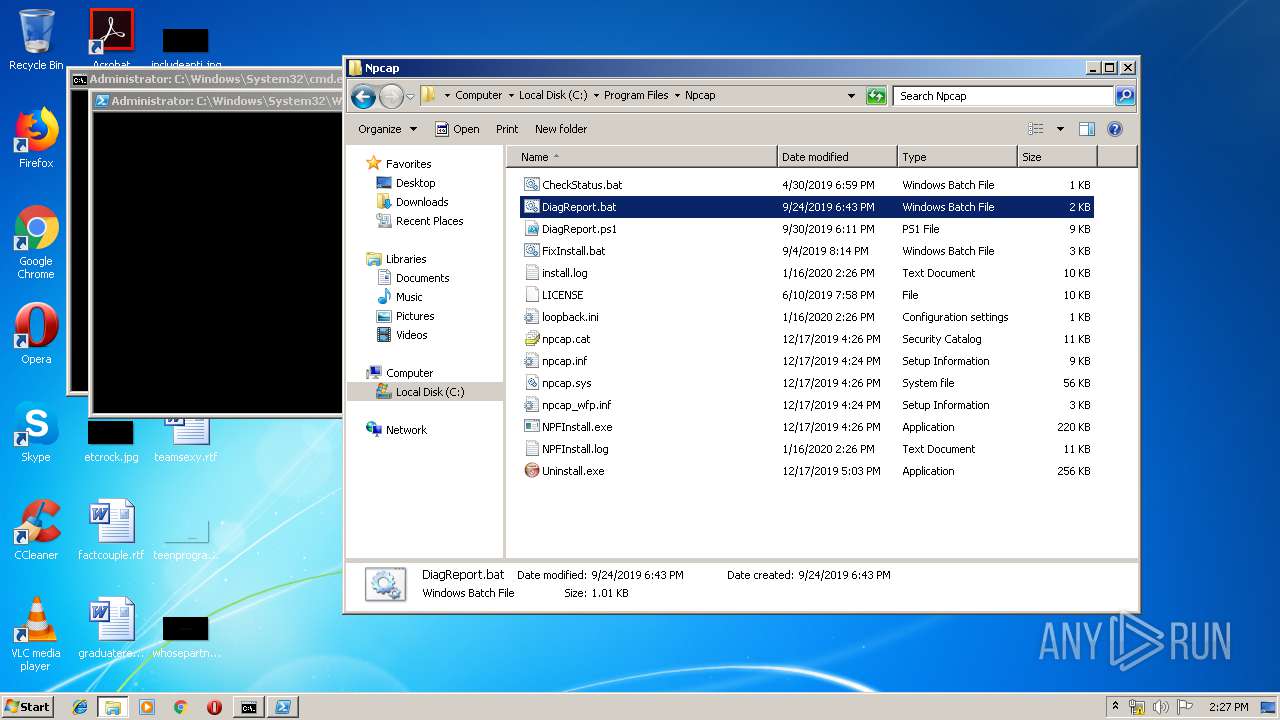Click the Local Disk (C:) breadcrumb
The height and width of the screenshot is (720, 1280).
click(553, 96)
